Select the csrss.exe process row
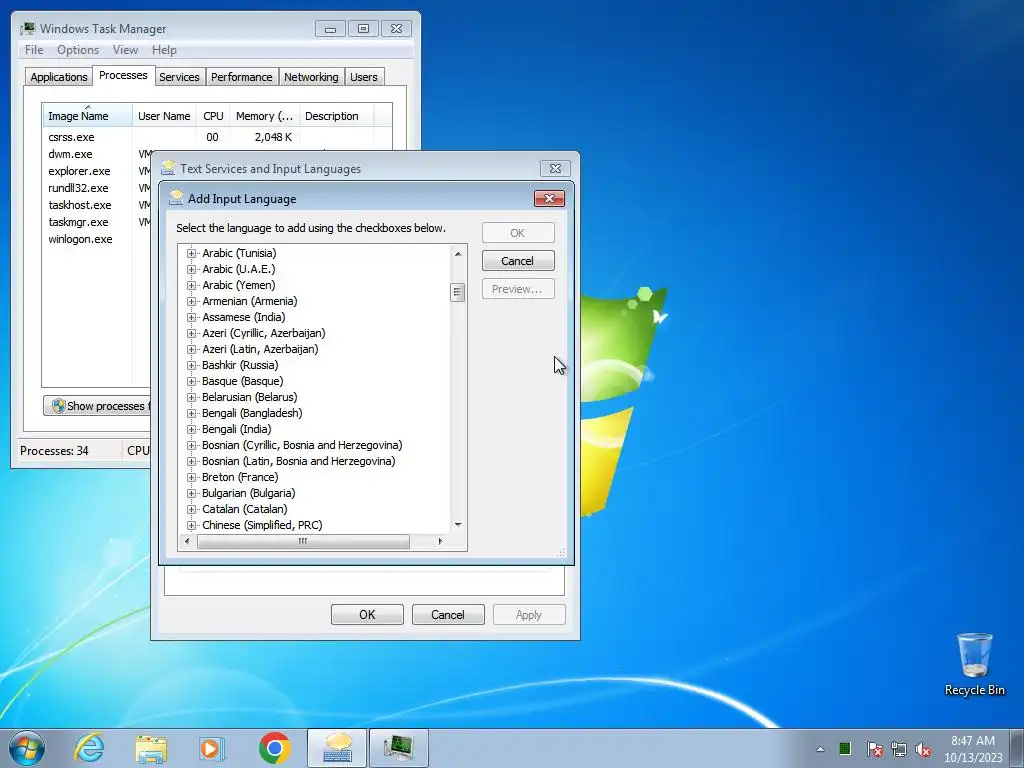 point(217,137)
